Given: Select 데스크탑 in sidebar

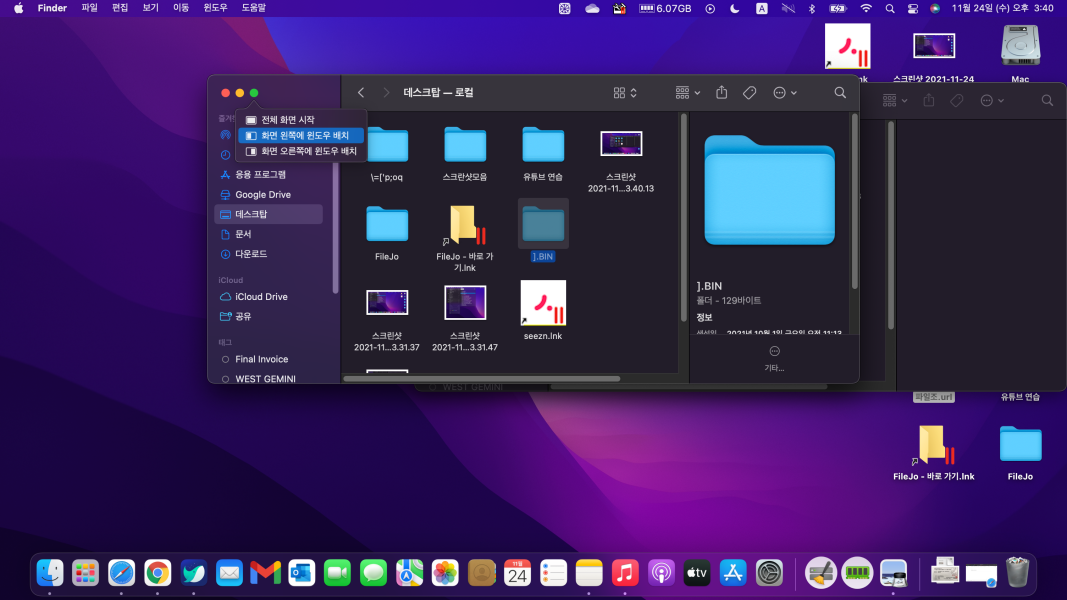Looking at the screenshot, I should [268, 214].
